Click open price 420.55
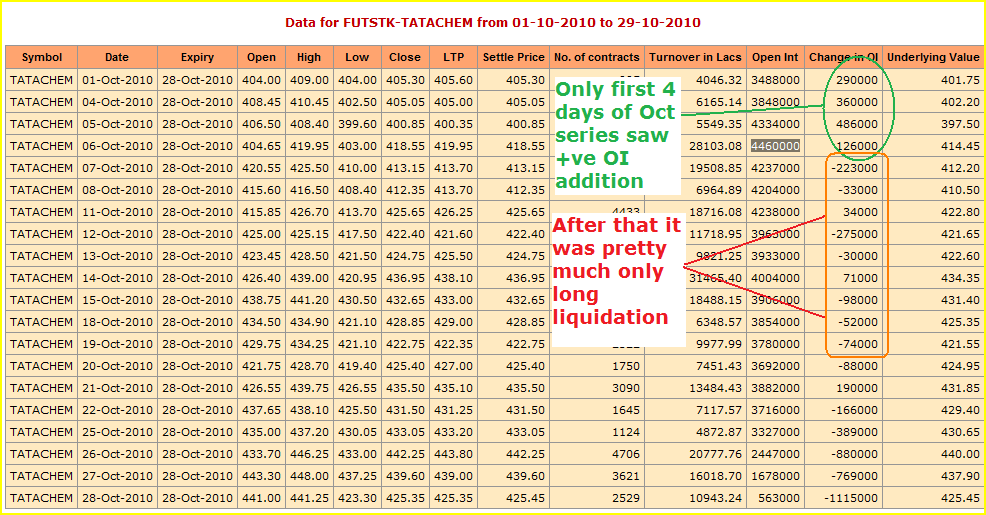This screenshot has height=515, width=986. (262, 168)
